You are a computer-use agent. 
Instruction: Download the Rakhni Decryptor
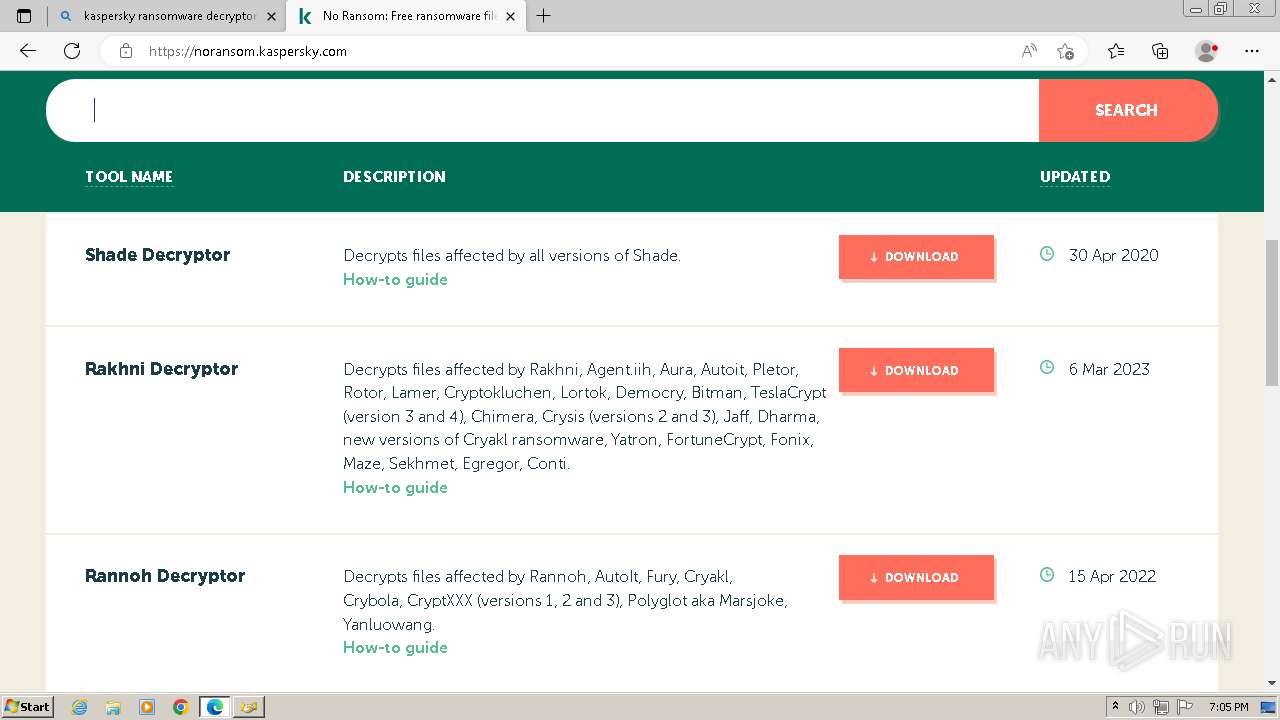pos(916,370)
